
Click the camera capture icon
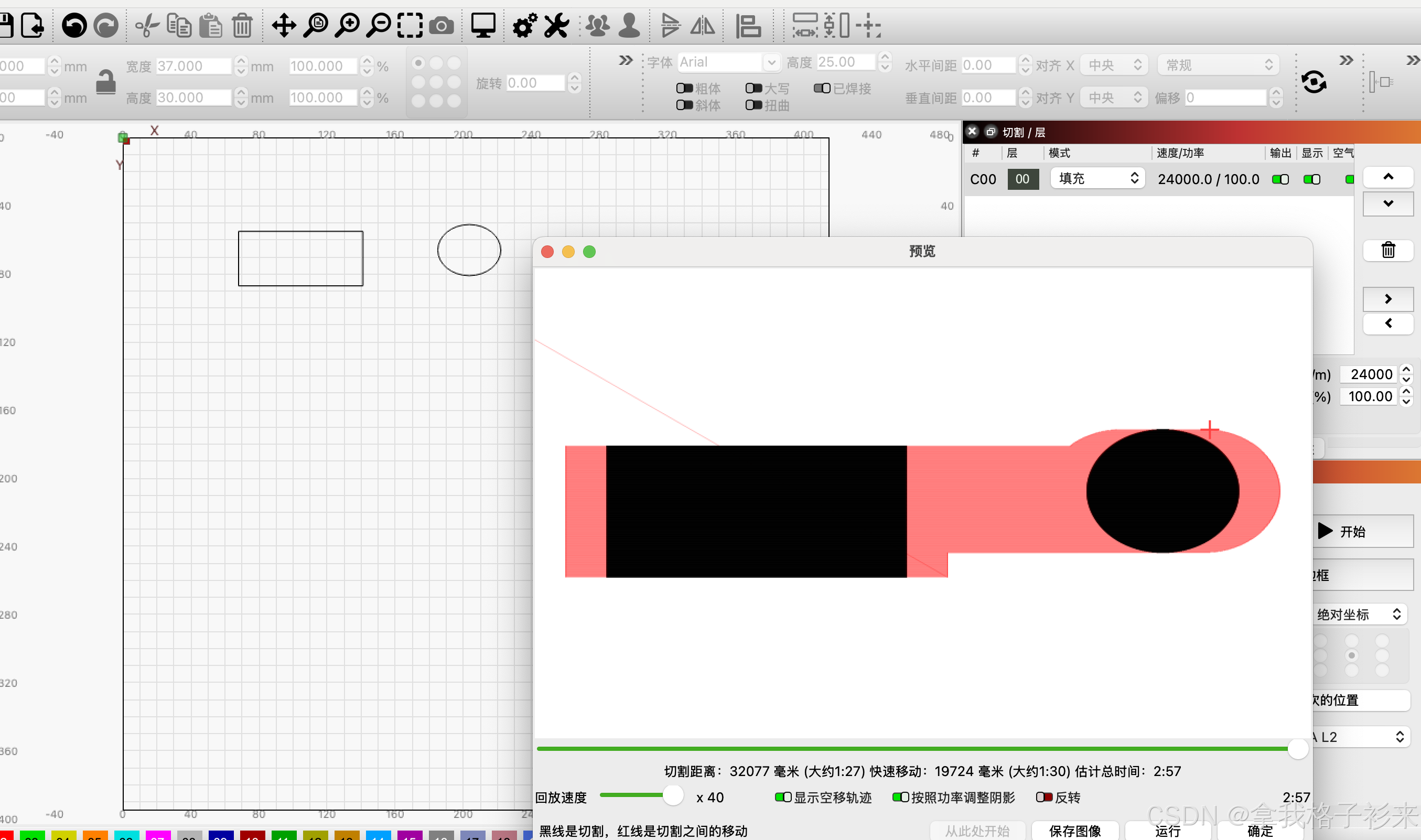coord(442,26)
